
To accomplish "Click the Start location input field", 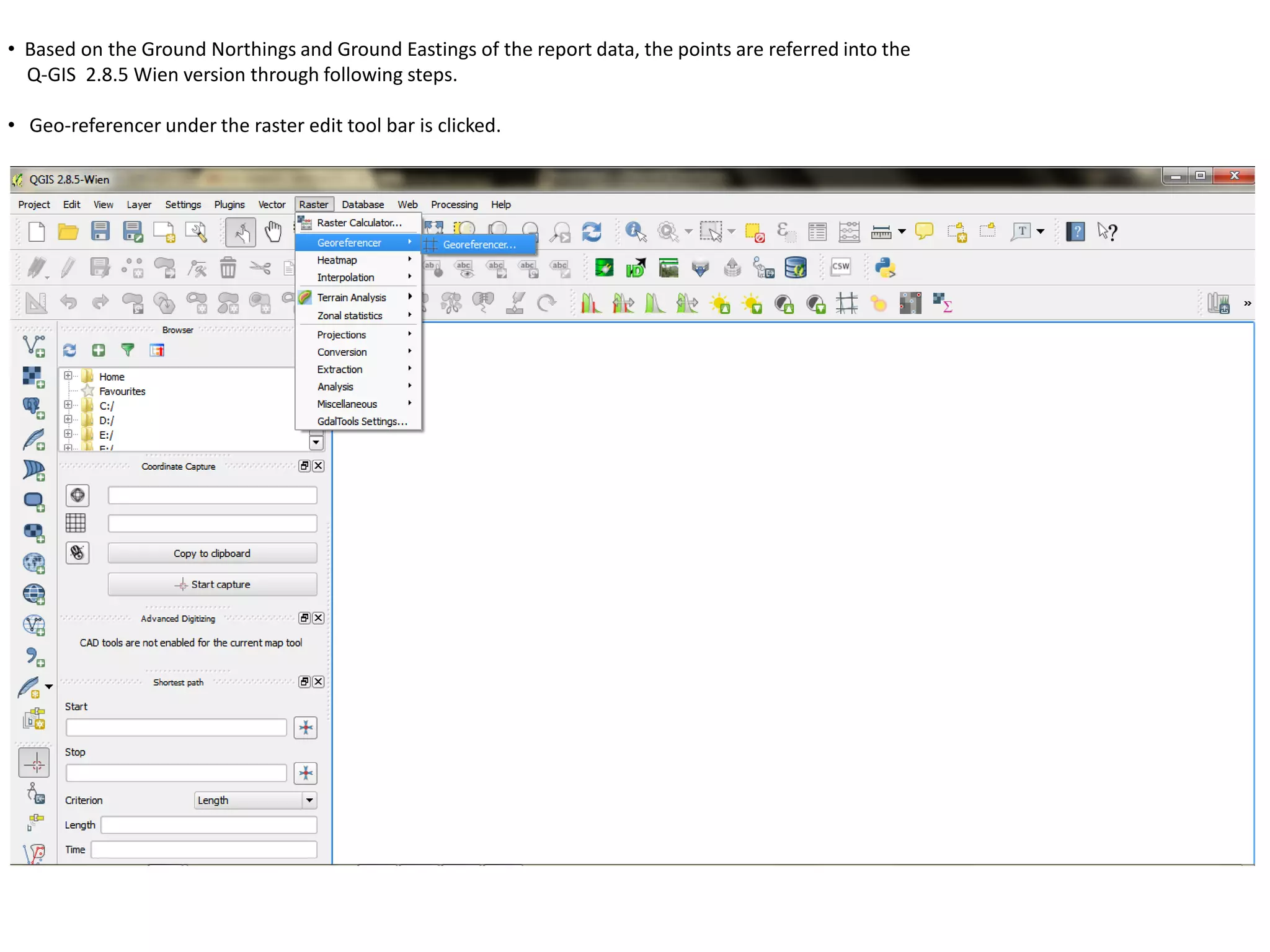I will (176, 728).
